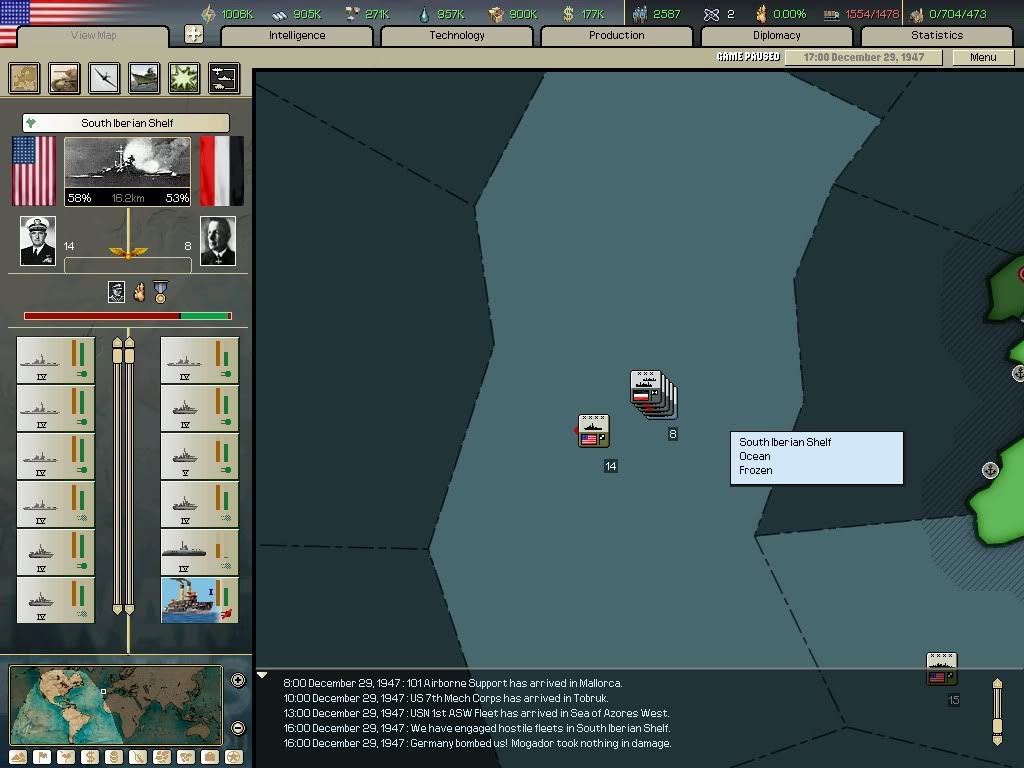Switch to economic map mode (dollar icon)
Screen dimensions: 1024x768
pos(90,757)
